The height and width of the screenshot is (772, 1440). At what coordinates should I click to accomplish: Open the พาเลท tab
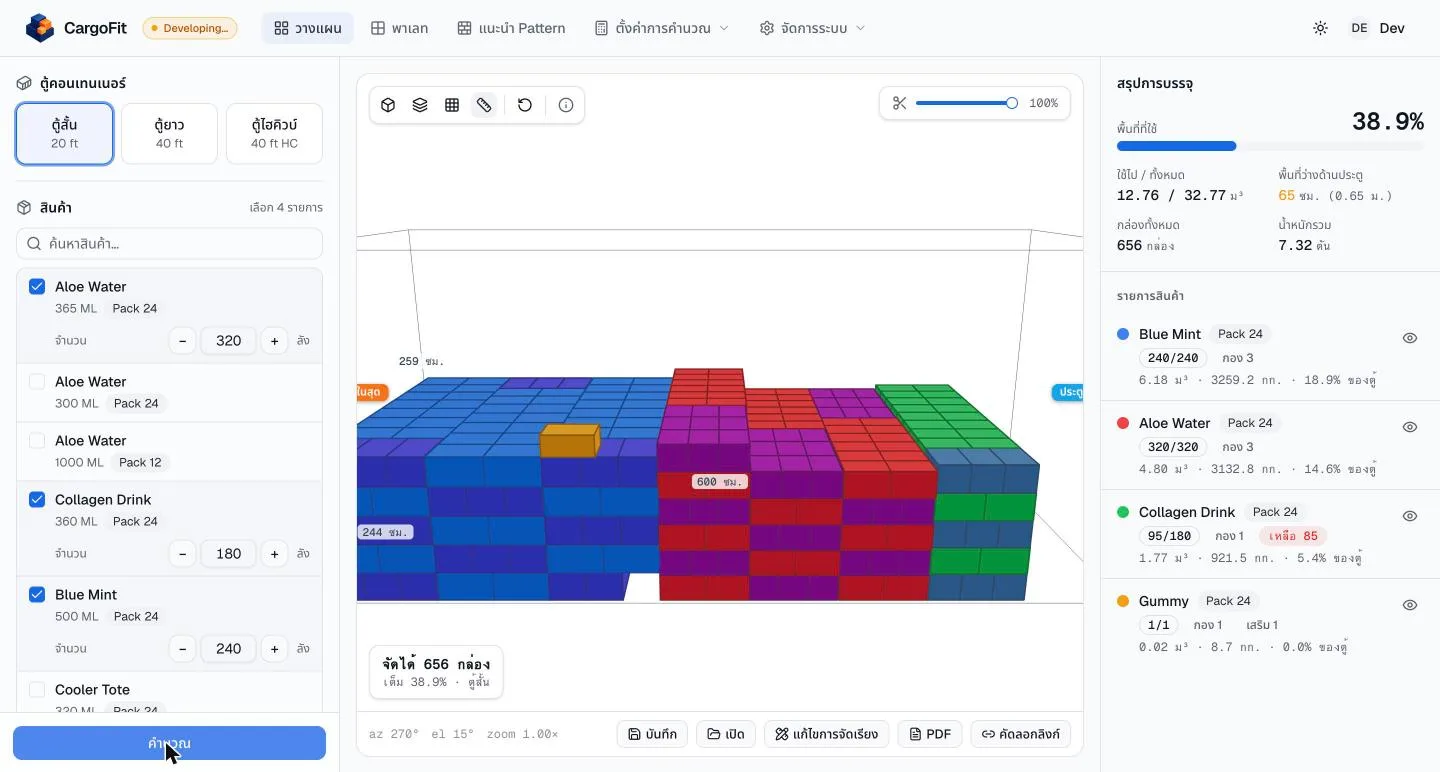[400, 28]
